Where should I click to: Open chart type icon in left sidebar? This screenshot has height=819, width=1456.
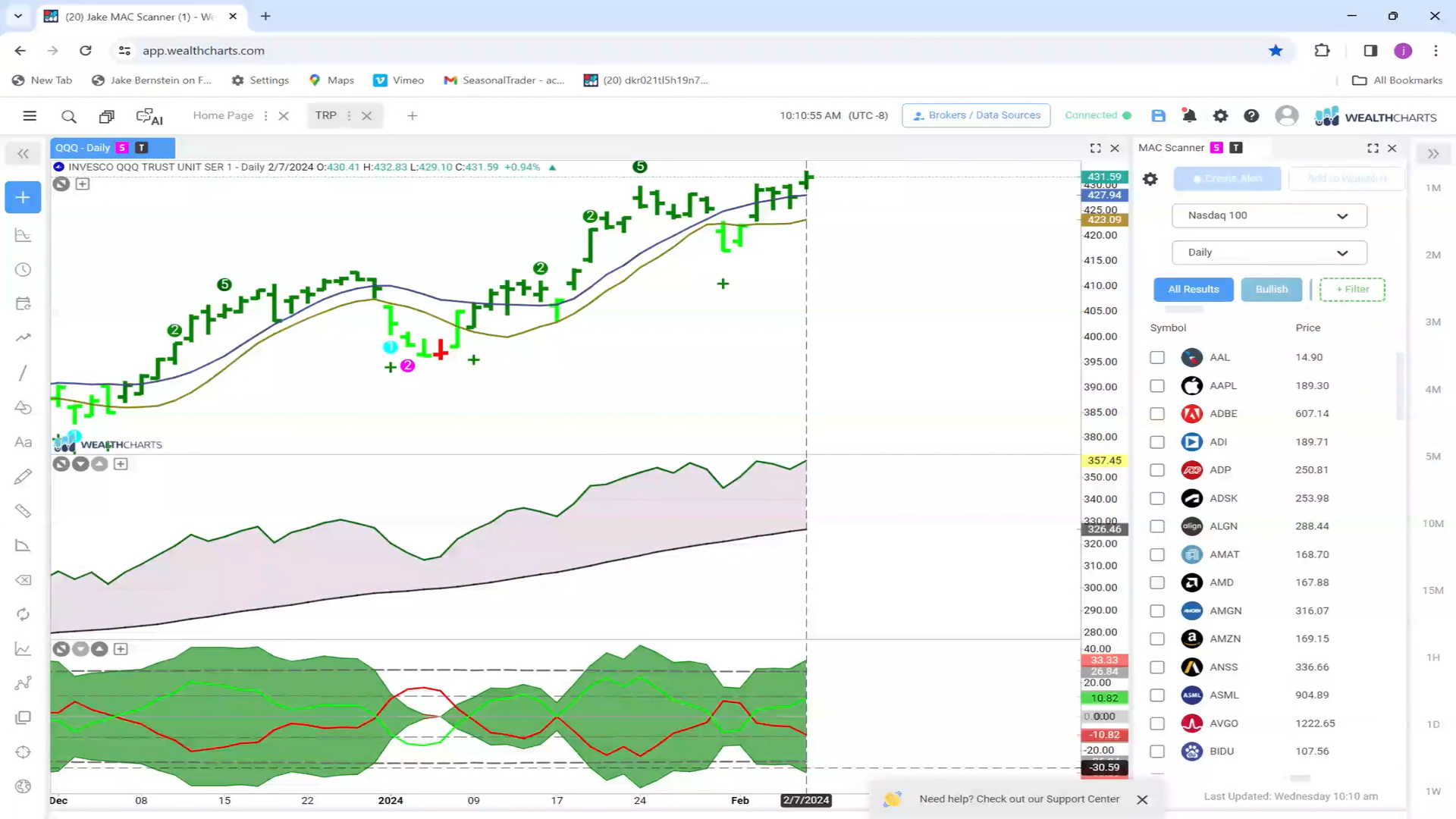pyautogui.click(x=23, y=235)
